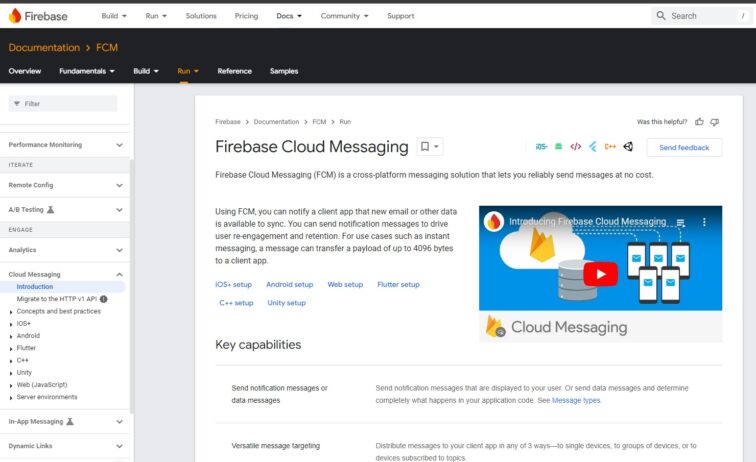Open the top Build dropdown menu

coord(114,16)
